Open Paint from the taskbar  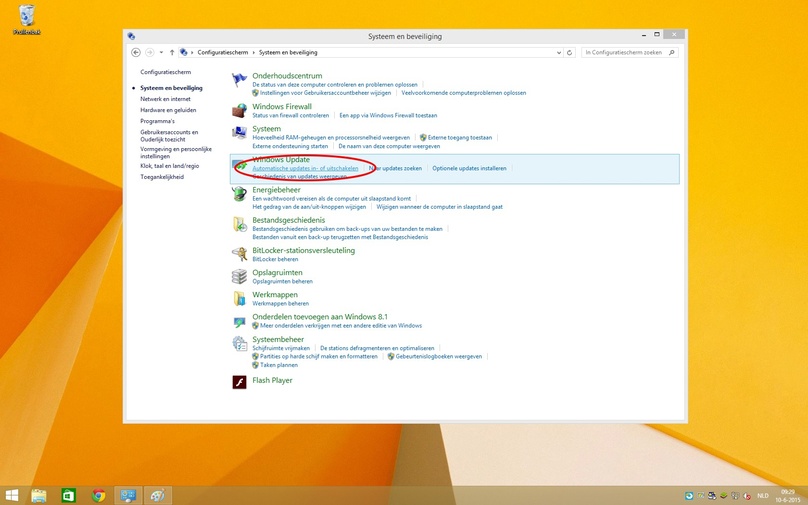[157, 495]
